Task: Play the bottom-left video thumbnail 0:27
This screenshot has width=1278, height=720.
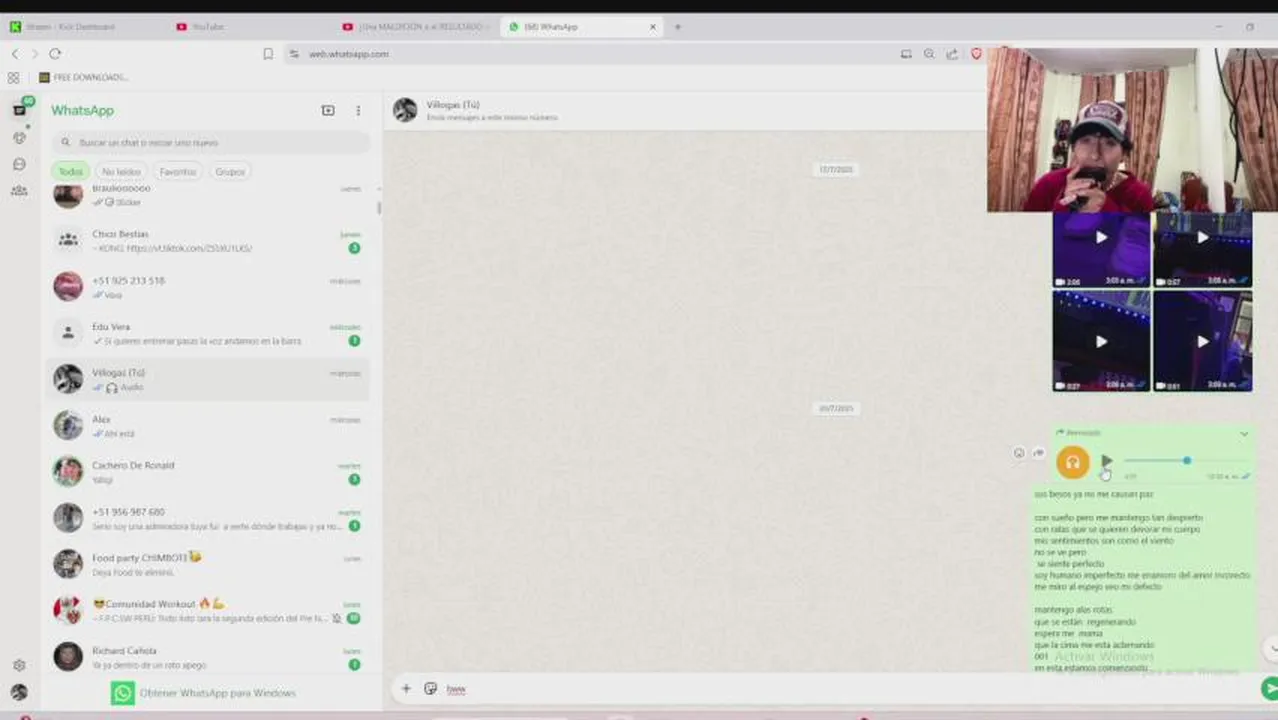Action: click(1101, 341)
